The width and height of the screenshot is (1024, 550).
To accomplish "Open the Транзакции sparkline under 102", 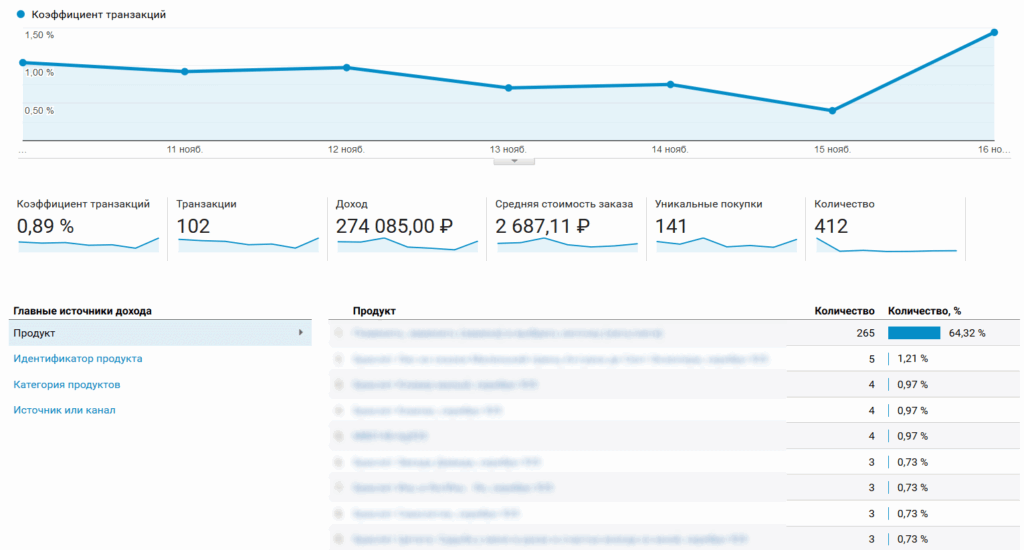I will (248, 244).
